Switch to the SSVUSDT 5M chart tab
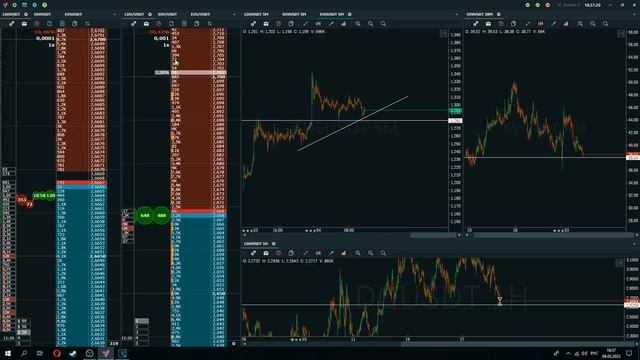The height and width of the screenshot is (360, 640). click(x=294, y=14)
